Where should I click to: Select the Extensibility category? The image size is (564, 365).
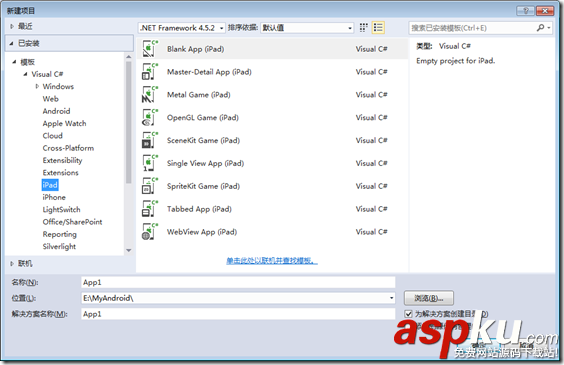tap(62, 160)
